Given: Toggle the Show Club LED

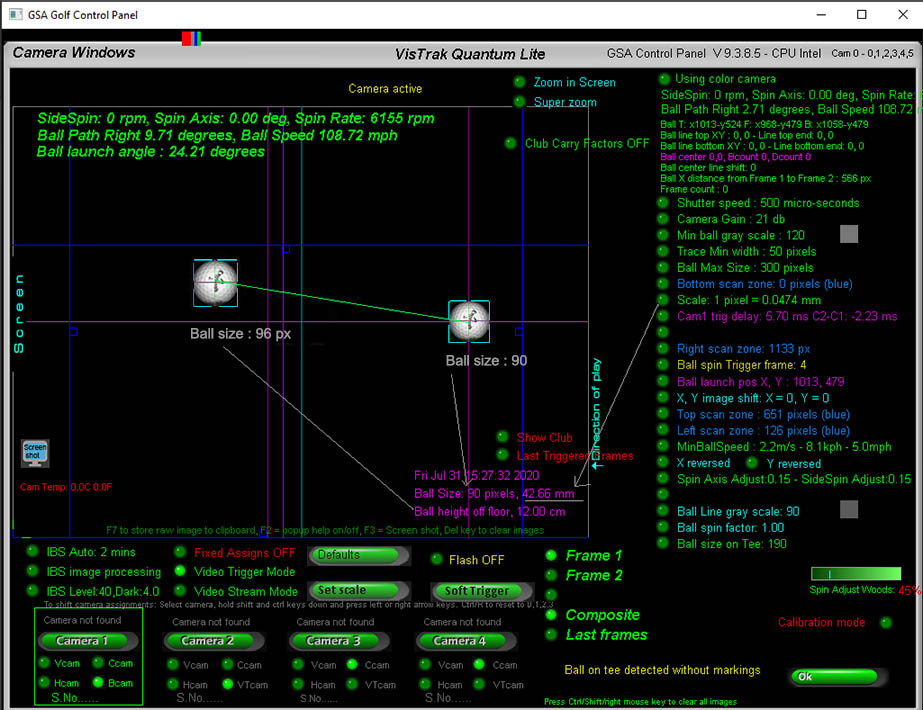Looking at the screenshot, I should (502, 437).
